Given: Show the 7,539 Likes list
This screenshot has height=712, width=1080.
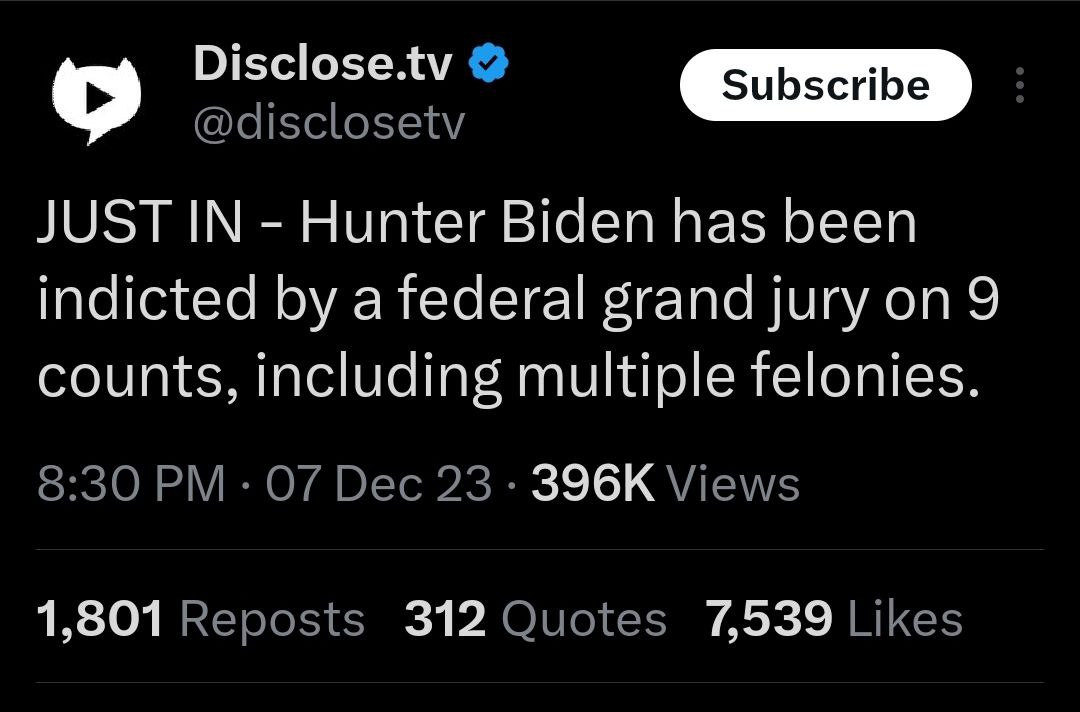Looking at the screenshot, I should pos(834,619).
